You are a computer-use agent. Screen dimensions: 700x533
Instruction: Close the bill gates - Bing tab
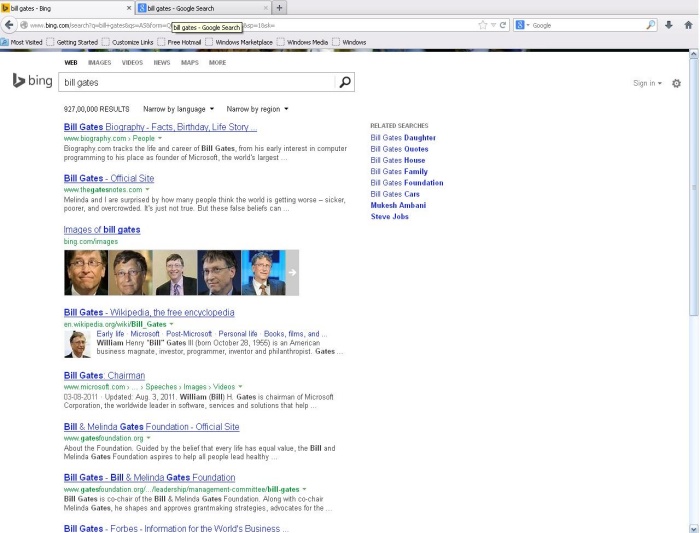click(x=129, y=8)
